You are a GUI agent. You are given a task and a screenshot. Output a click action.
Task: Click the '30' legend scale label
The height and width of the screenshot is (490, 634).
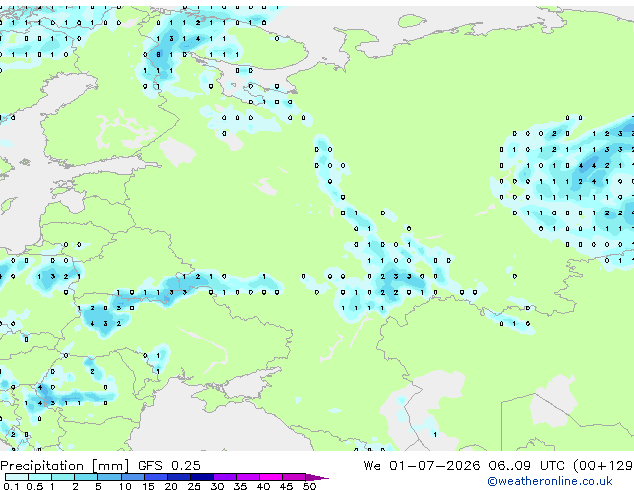tap(217, 486)
